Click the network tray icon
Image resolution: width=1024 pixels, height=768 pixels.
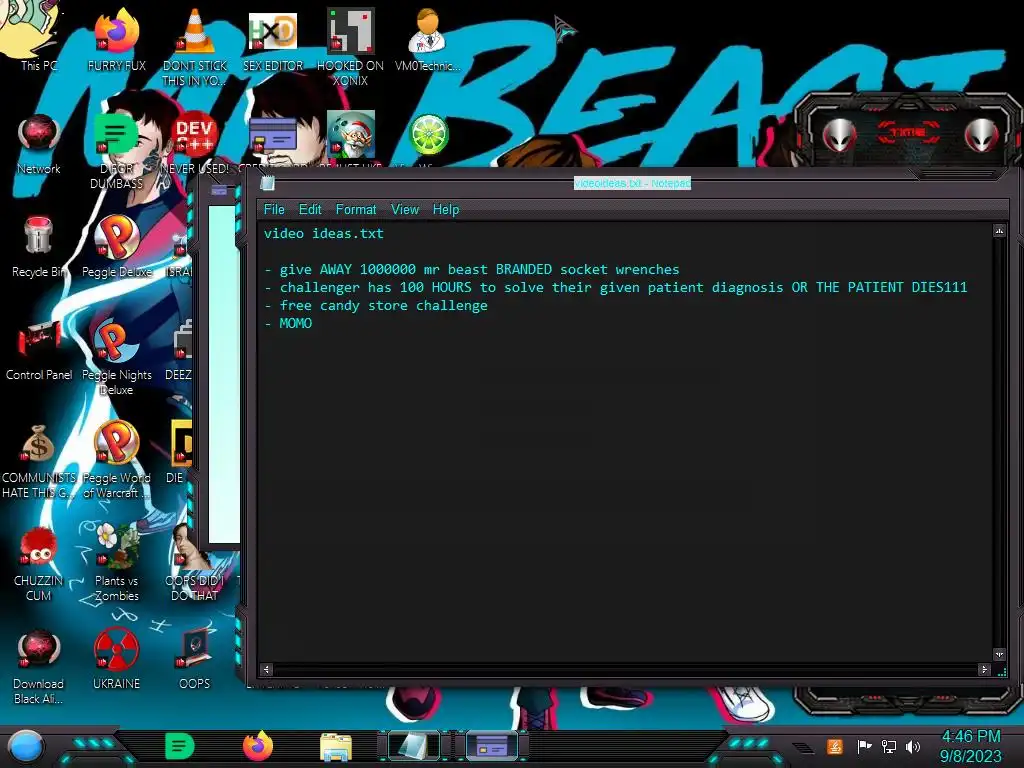888,746
